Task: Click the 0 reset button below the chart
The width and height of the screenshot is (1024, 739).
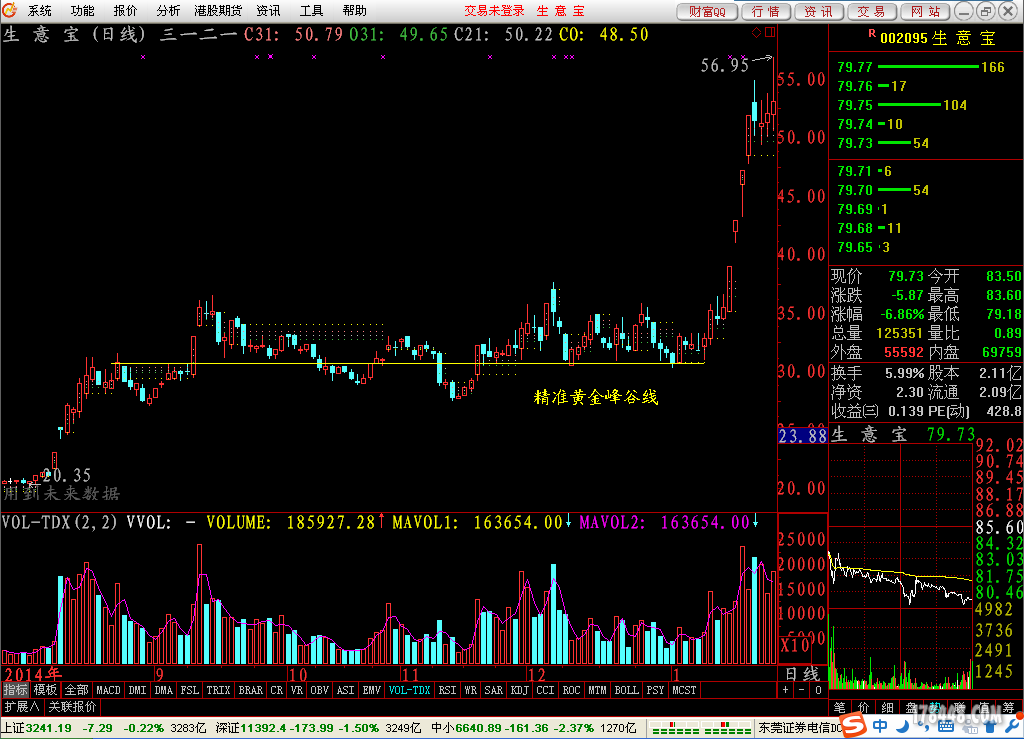Action: (818, 690)
